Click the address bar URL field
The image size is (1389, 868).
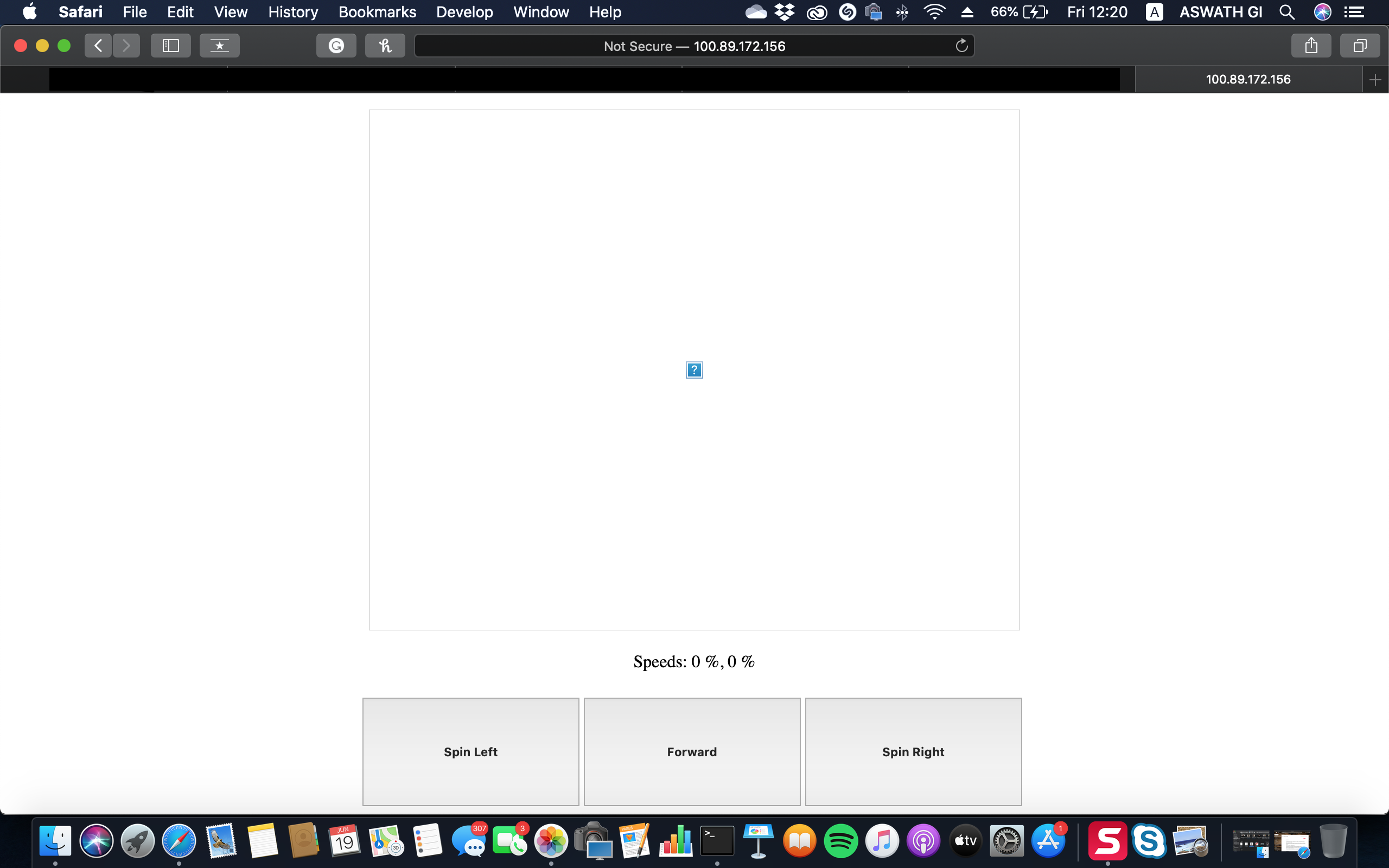[x=694, y=46]
